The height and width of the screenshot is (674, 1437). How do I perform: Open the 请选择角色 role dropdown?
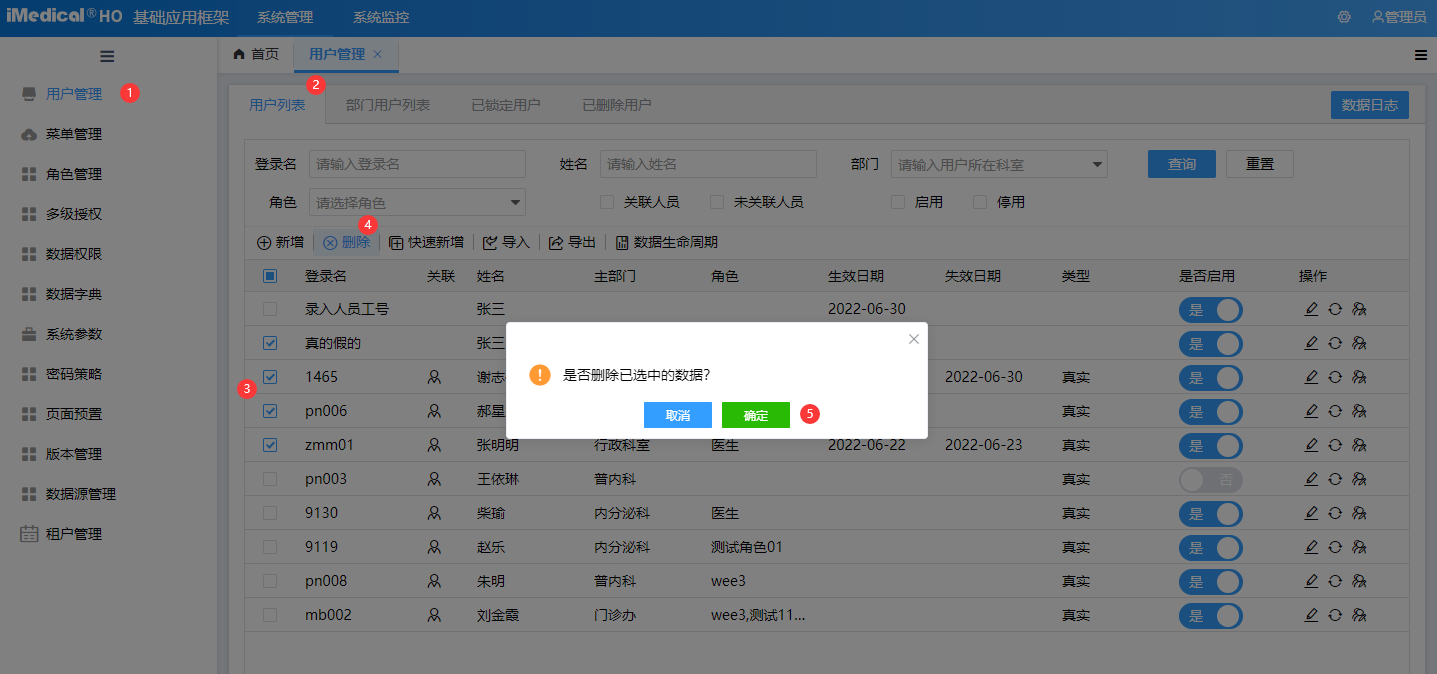point(417,201)
